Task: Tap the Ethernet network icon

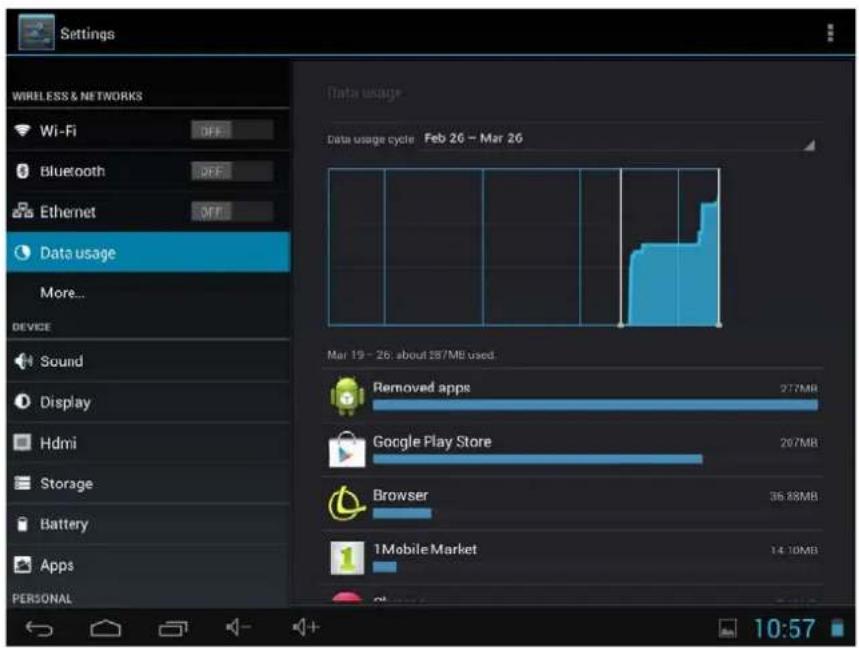Action: coord(22,211)
